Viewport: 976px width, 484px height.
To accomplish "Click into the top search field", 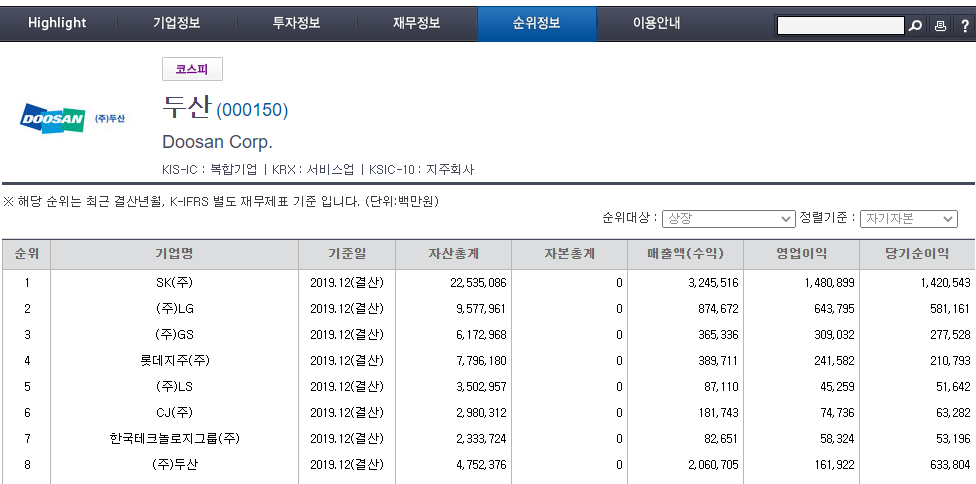I will pos(840,26).
